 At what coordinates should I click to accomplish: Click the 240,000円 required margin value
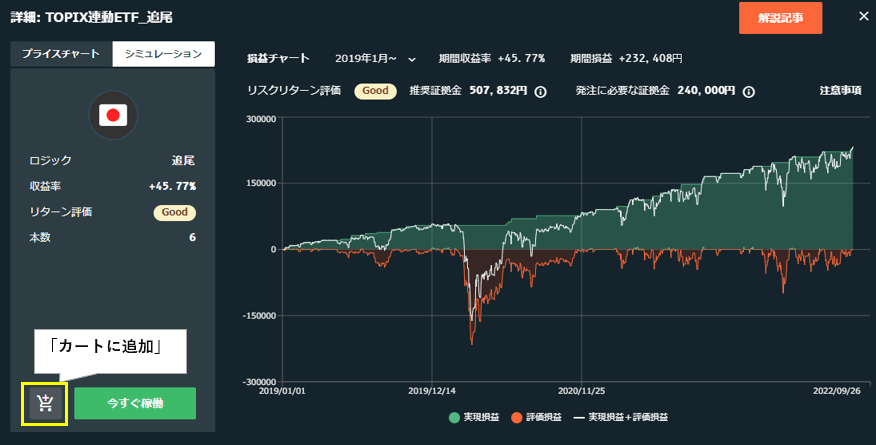[706, 90]
